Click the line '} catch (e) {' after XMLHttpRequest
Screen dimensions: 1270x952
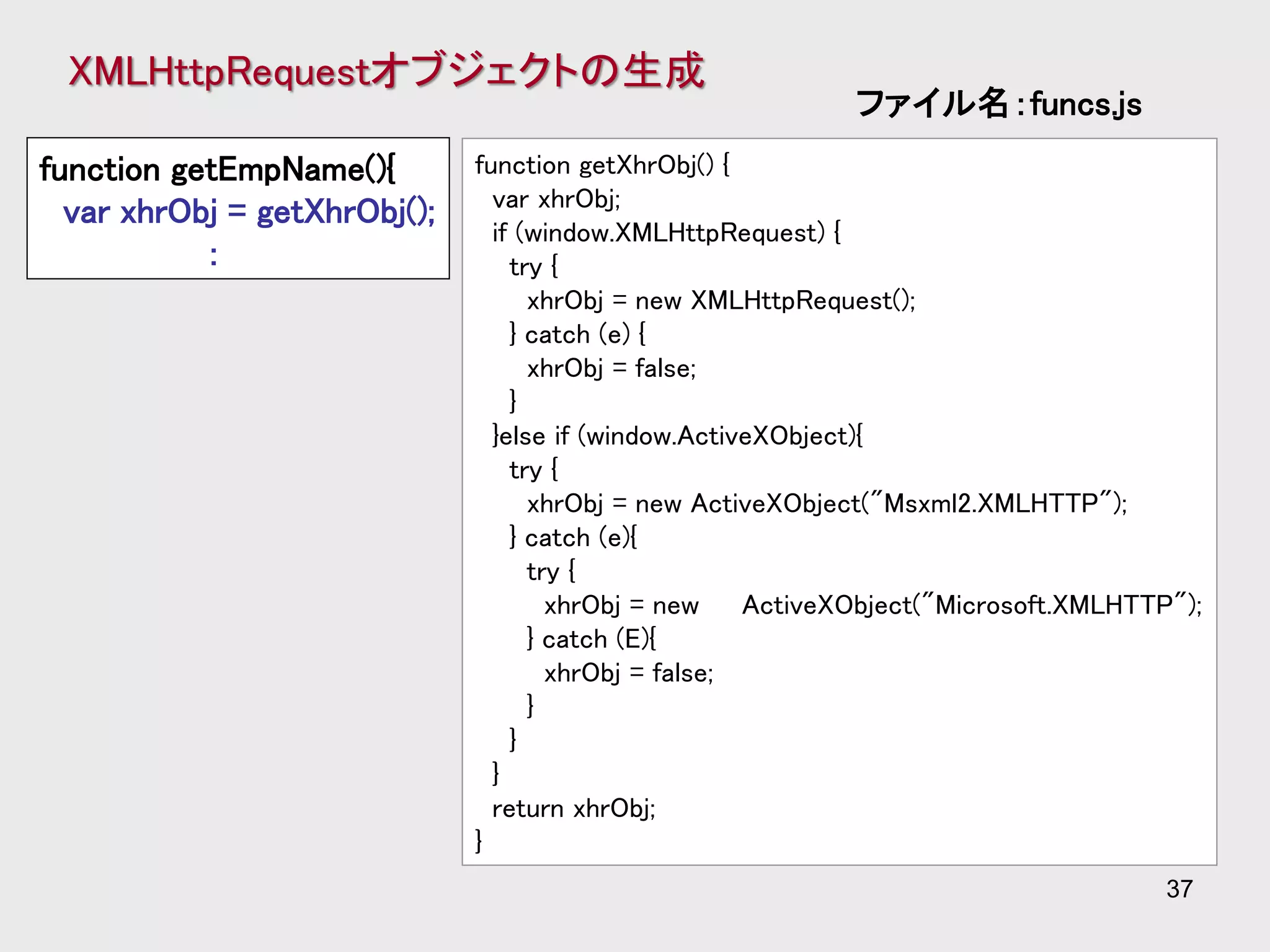(577, 335)
